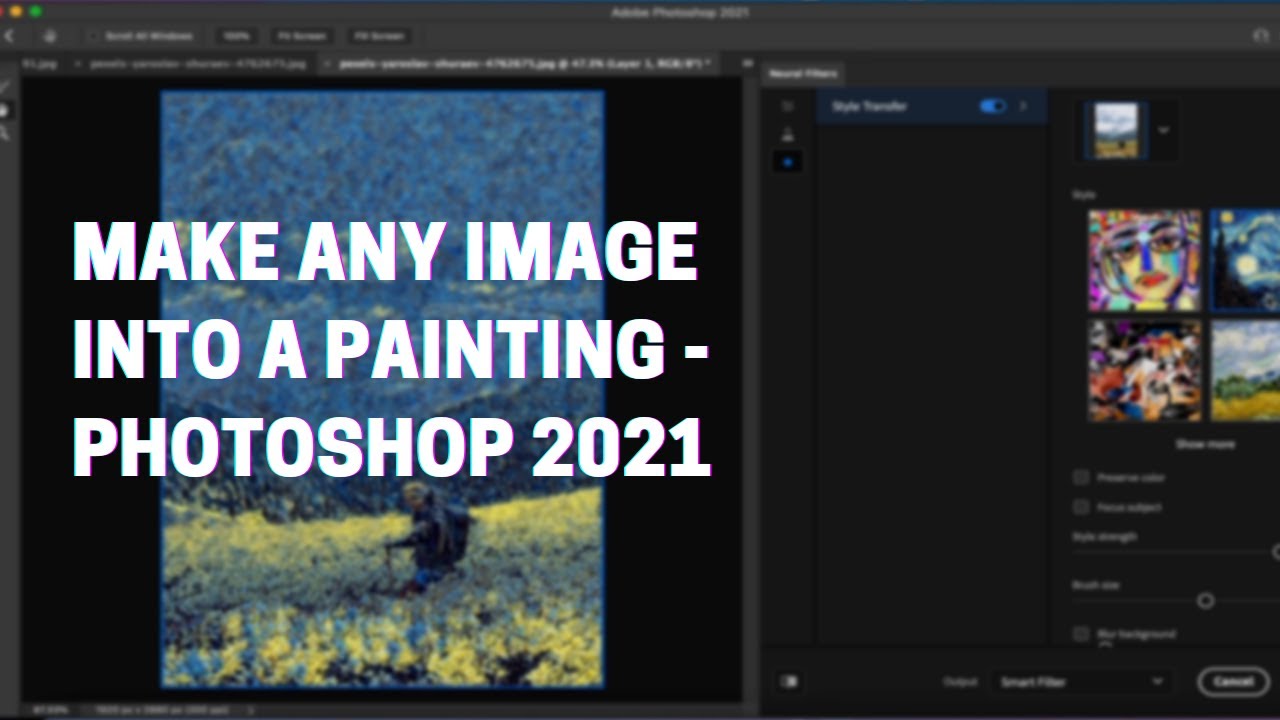Click the Brush size slider handle
This screenshot has height=720, width=1280.
(1205, 601)
